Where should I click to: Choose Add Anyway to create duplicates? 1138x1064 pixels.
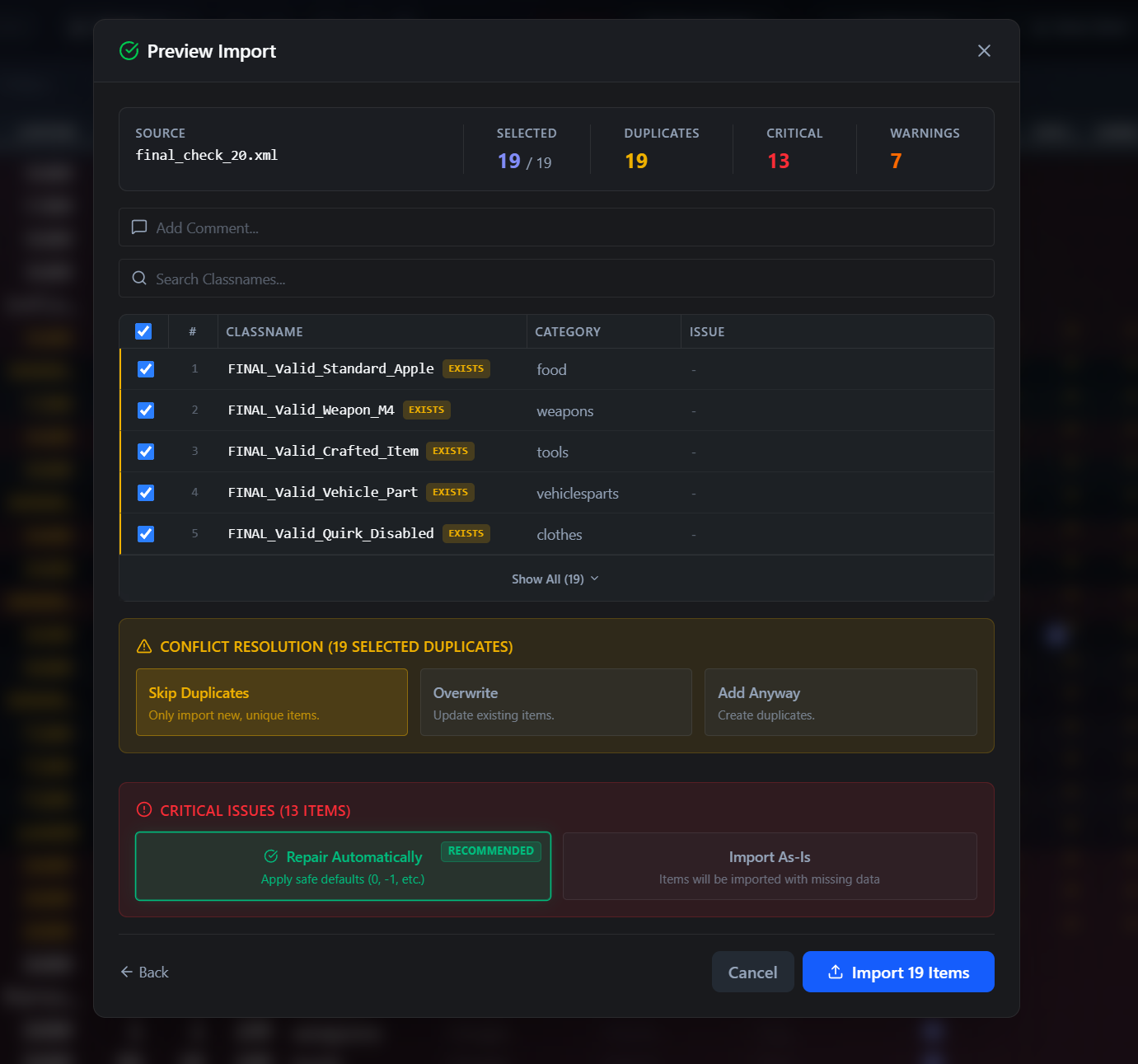(x=841, y=702)
